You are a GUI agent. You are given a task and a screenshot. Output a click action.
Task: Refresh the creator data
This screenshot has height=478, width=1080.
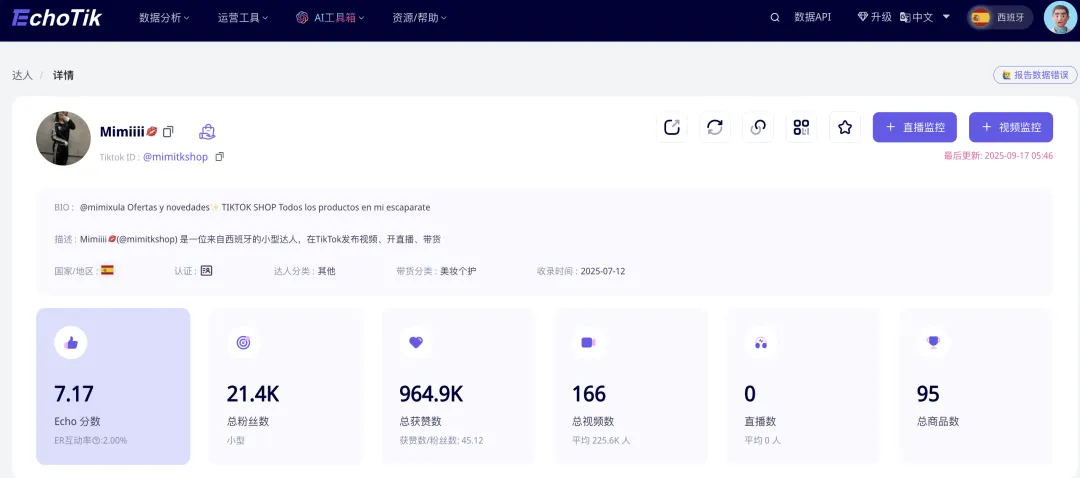point(715,127)
